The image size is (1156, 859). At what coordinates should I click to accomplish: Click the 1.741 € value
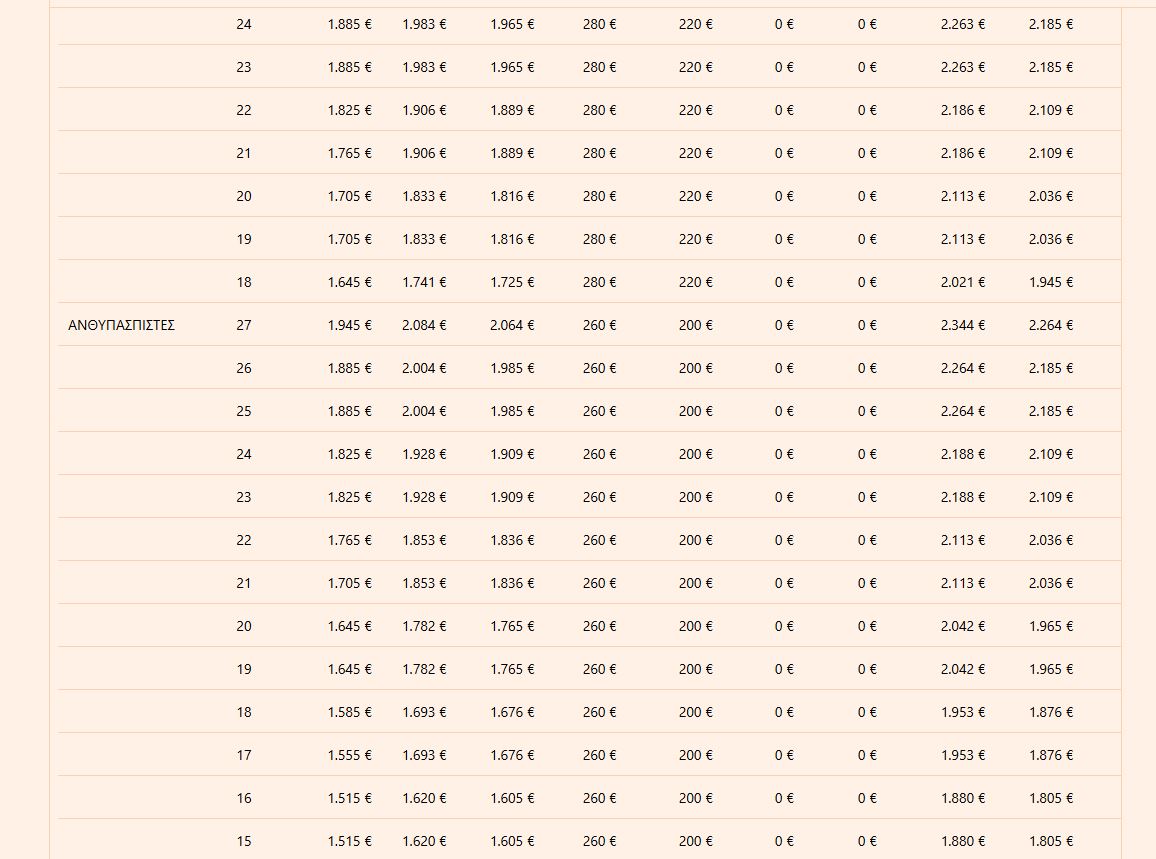click(x=424, y=282)
